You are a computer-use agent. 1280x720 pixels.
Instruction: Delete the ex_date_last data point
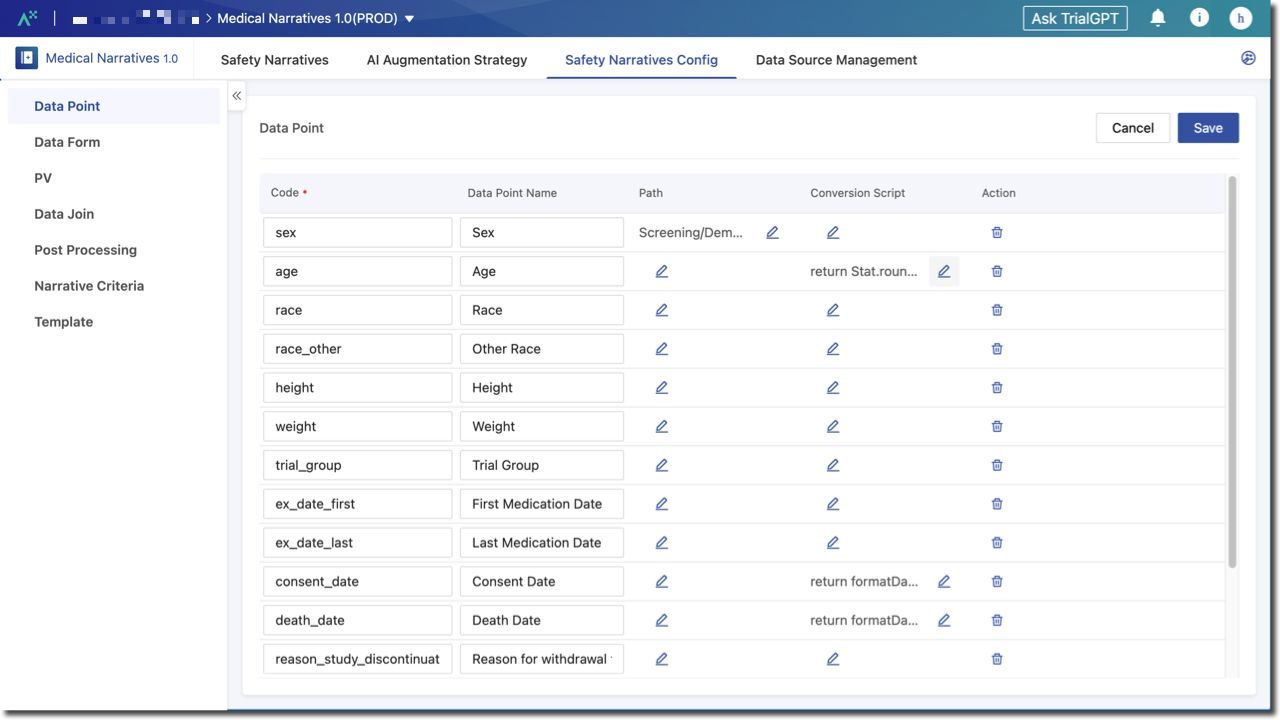click(997, 543)
